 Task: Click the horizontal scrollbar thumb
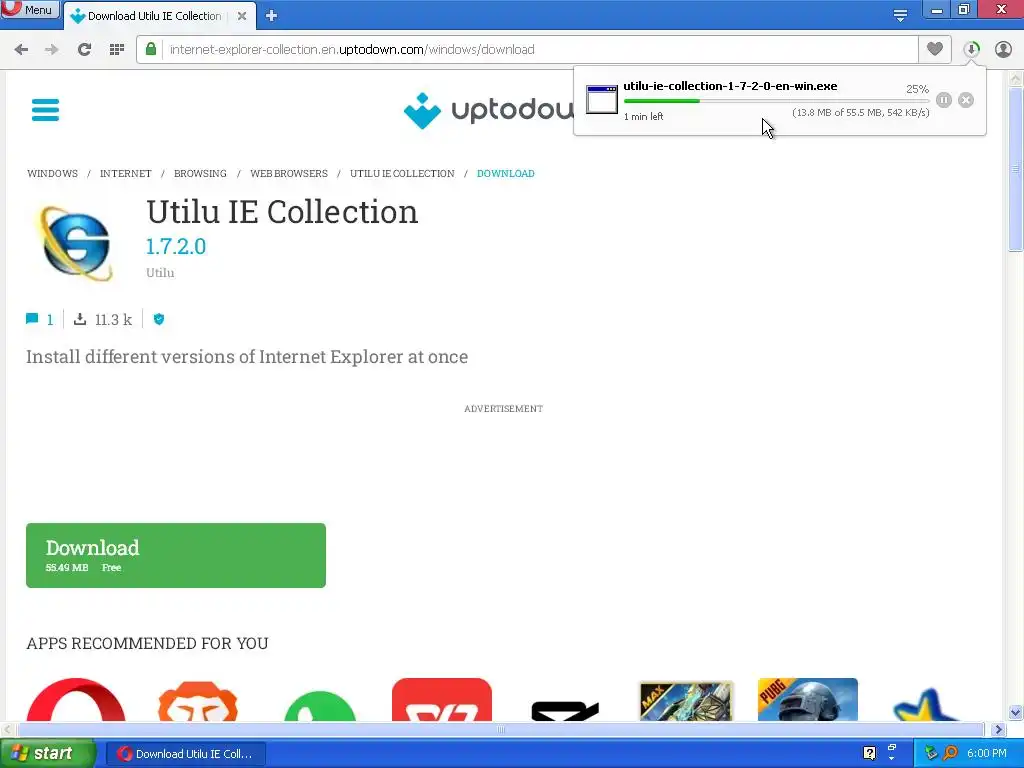tap(500, 729)
